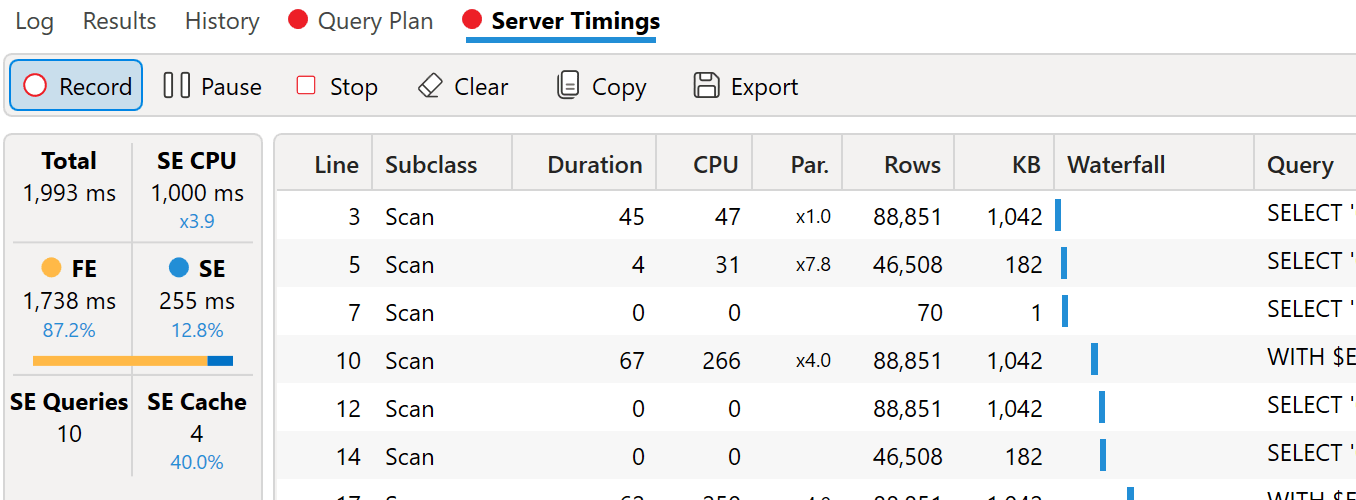Switch to the Log tab

[x=35, y=21]
